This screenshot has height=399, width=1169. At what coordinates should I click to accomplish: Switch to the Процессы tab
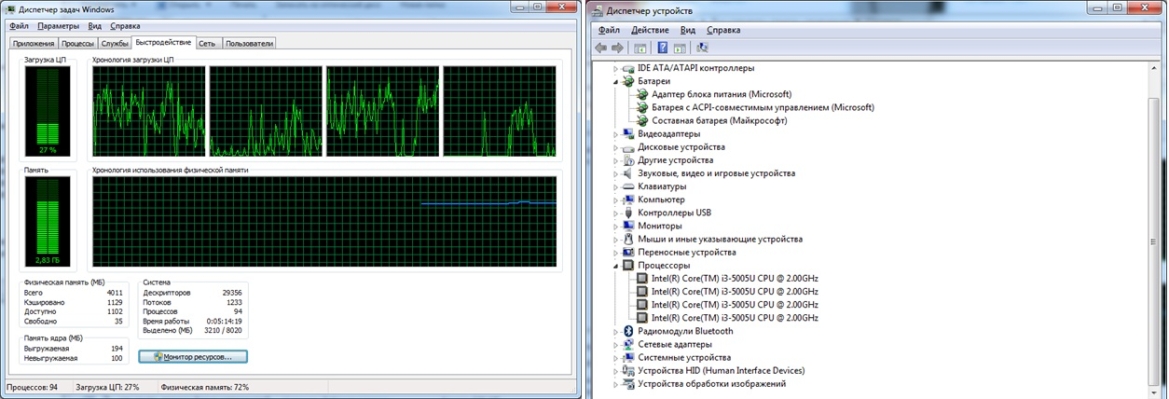point(78,43)
